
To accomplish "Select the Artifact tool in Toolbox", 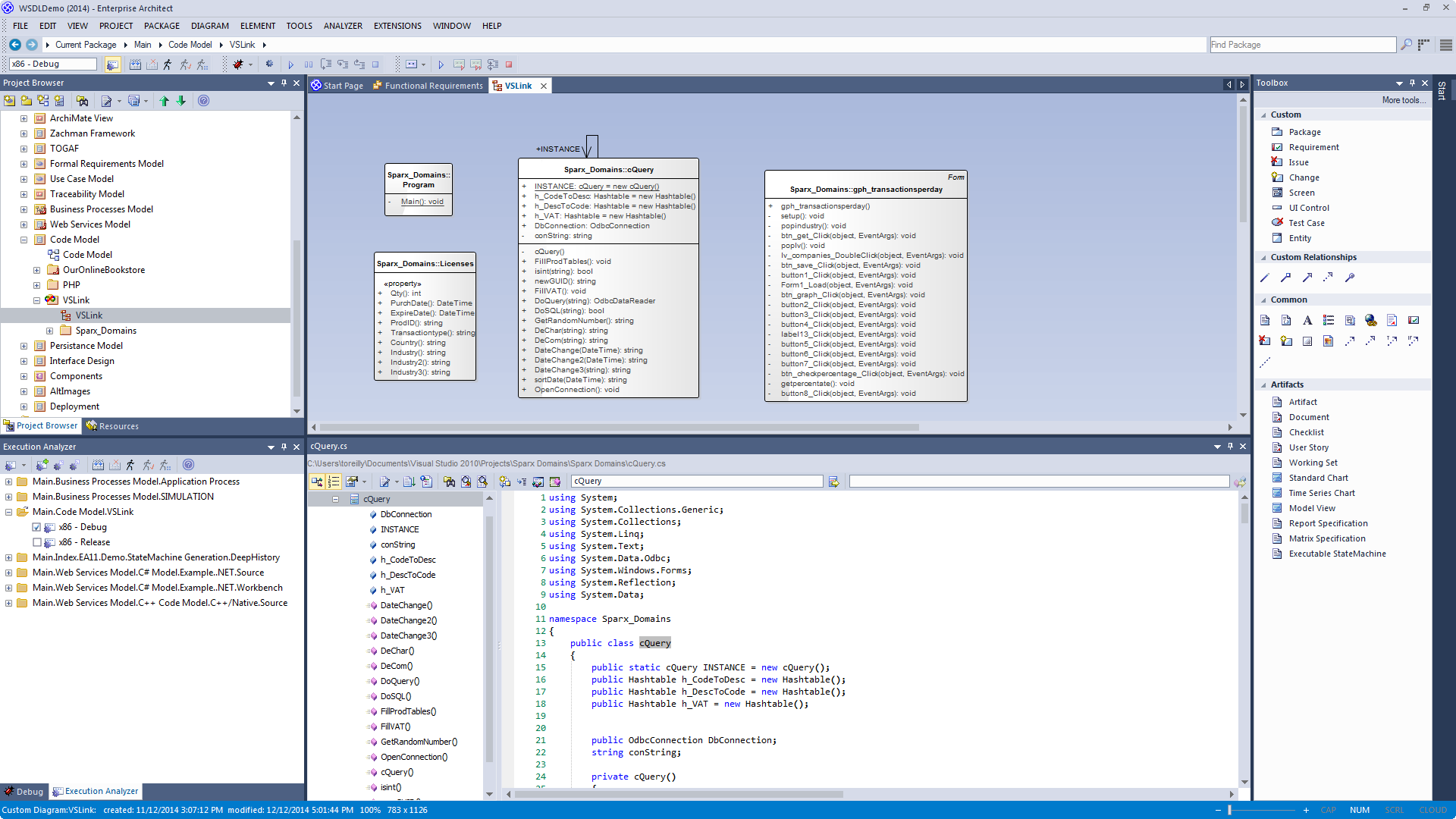I will pos(1303,402).
